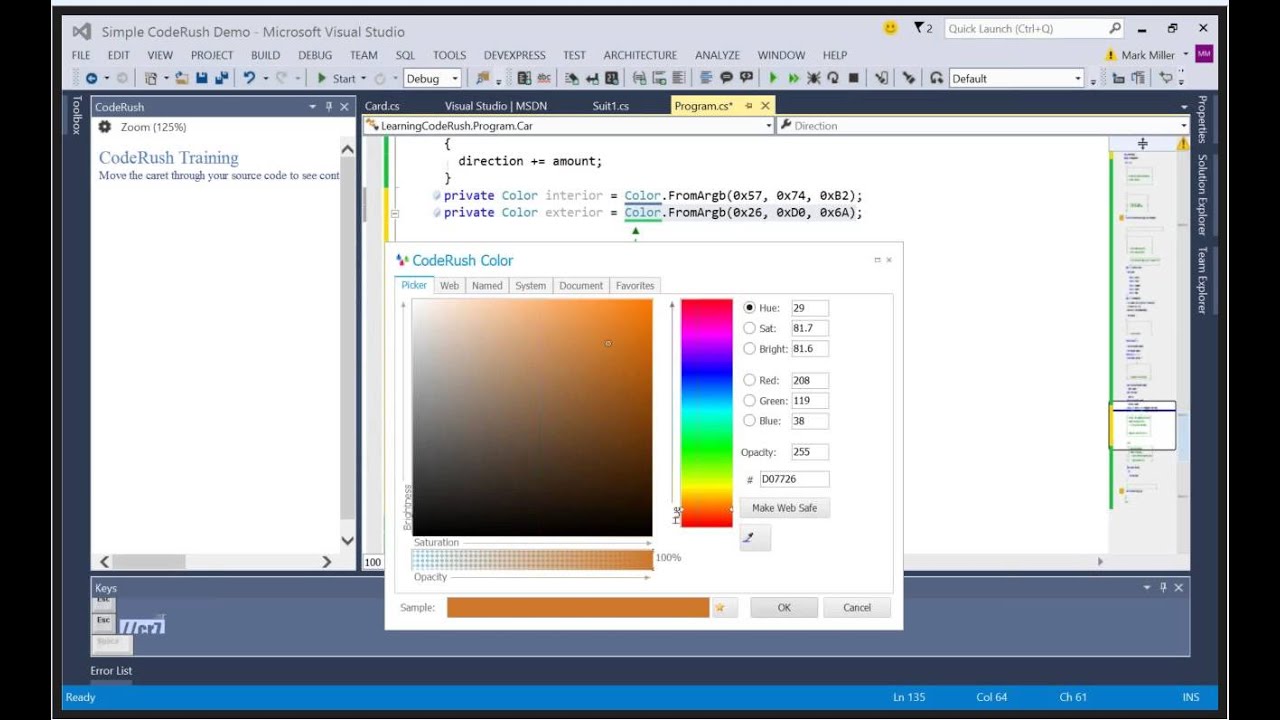
Task: Open the document tabs overflow dropdown
Action: tap(1184, 106)
